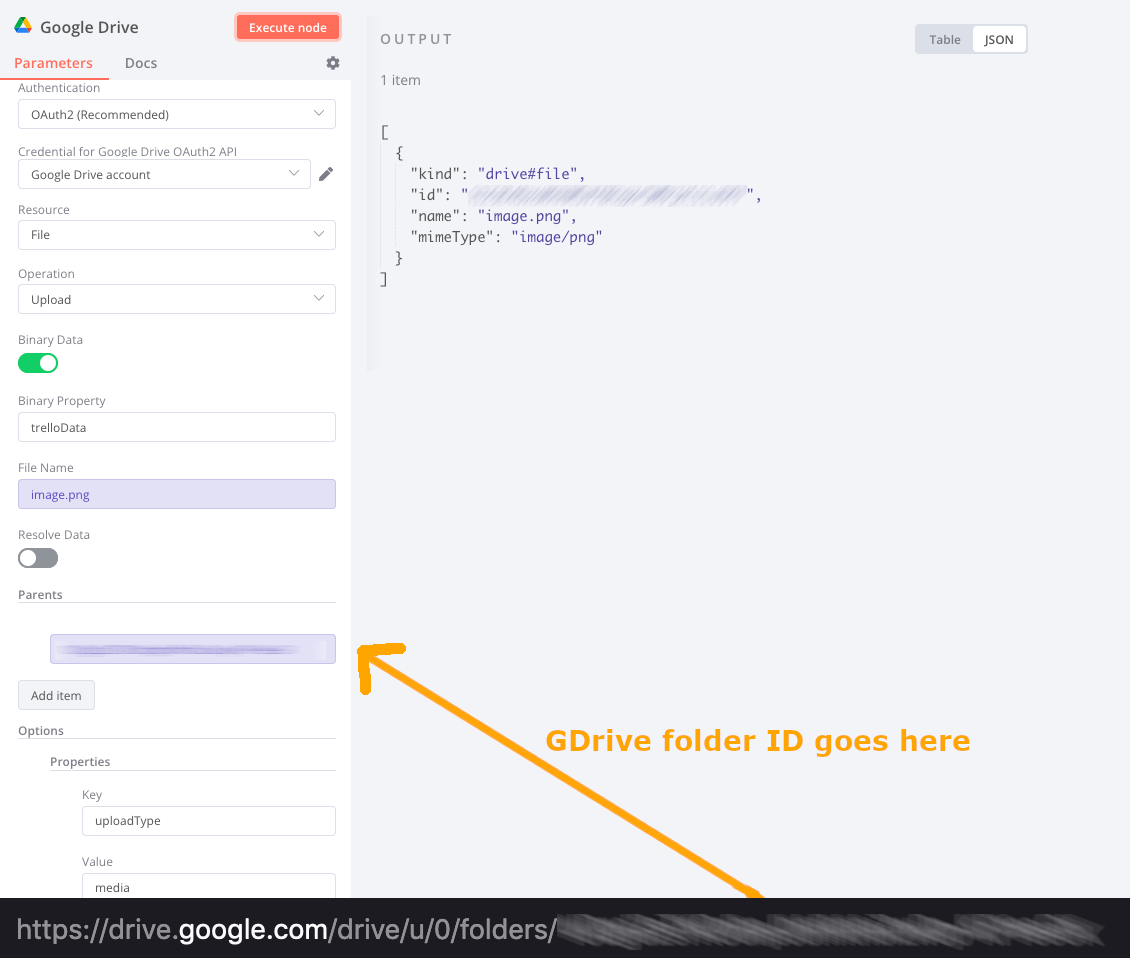Viewport: 1130px width, 958px height.
Task: Click the Key field containing uploadType
Action: click(208, 820)
